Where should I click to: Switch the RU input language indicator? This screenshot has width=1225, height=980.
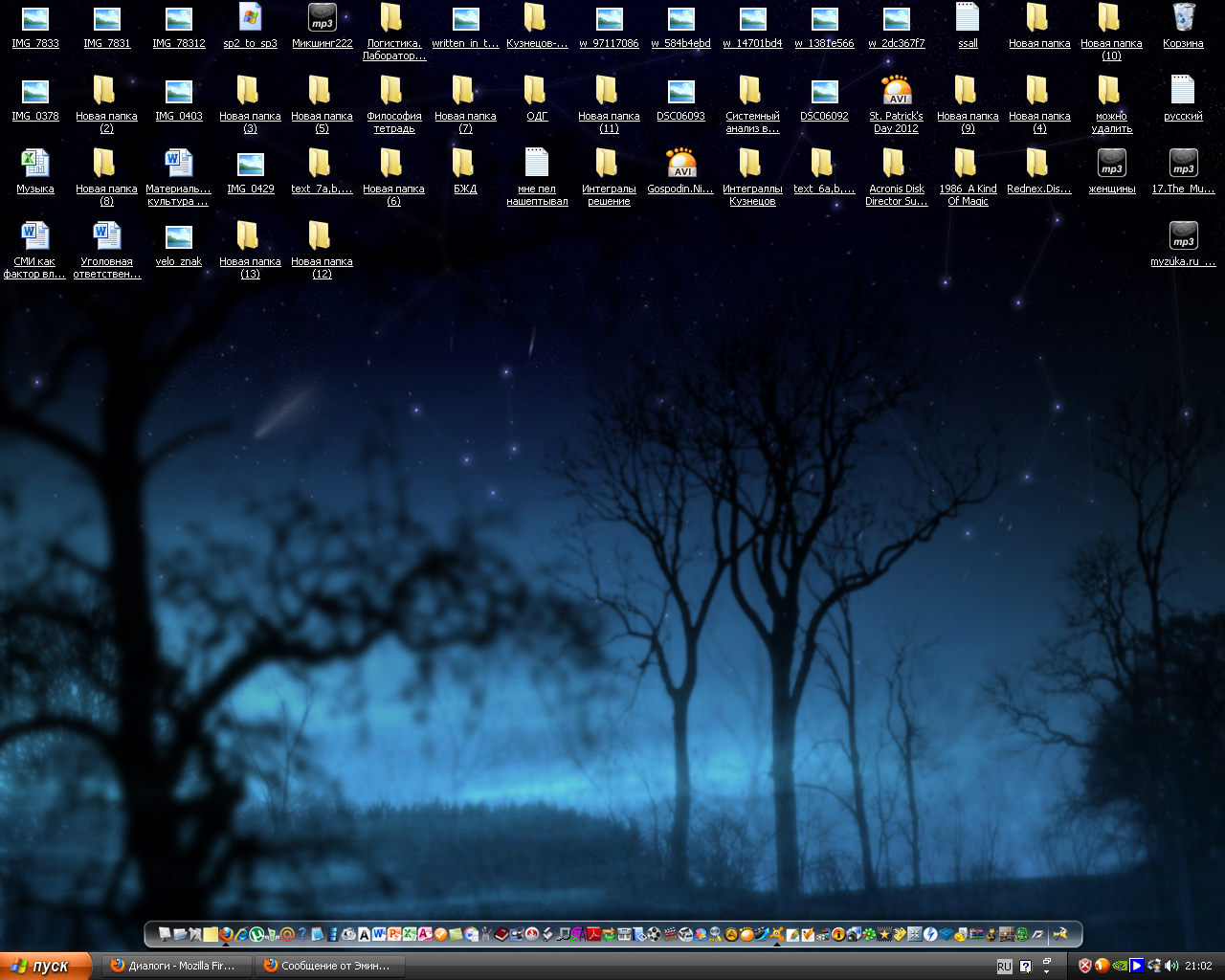point(1004,967)
